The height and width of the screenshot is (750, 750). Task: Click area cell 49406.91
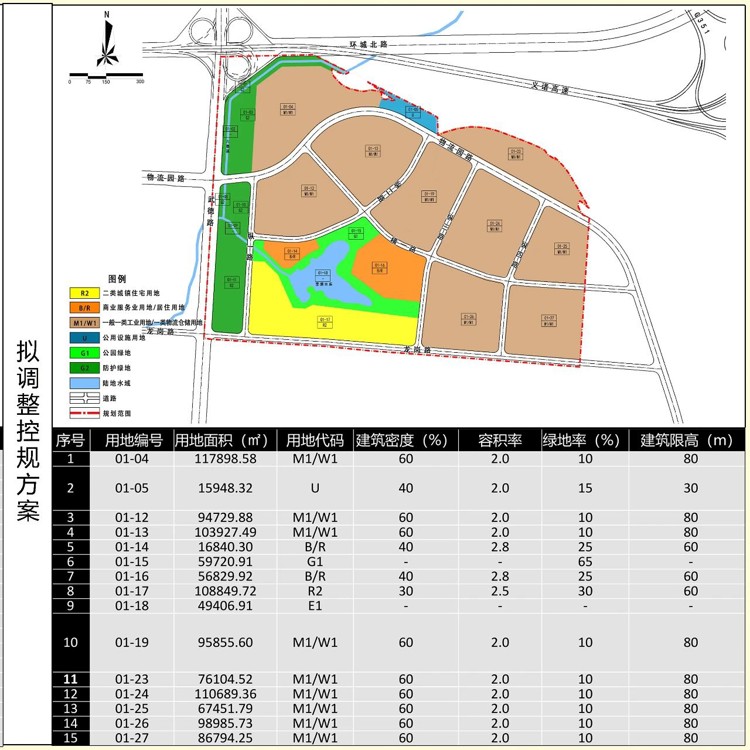click(x=225, y=606)
